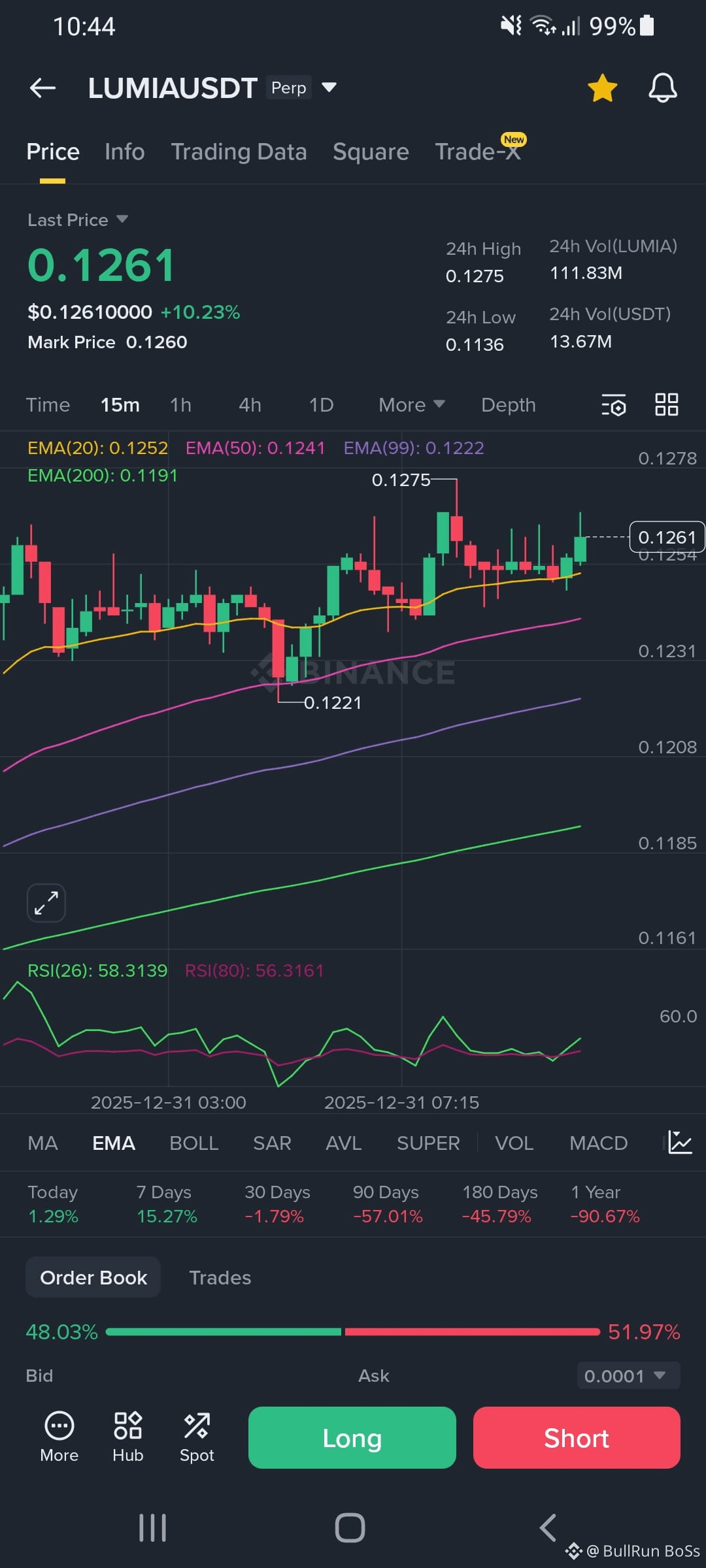
Task: Tap the RSI(26) legend value
Action: (97, 970)
